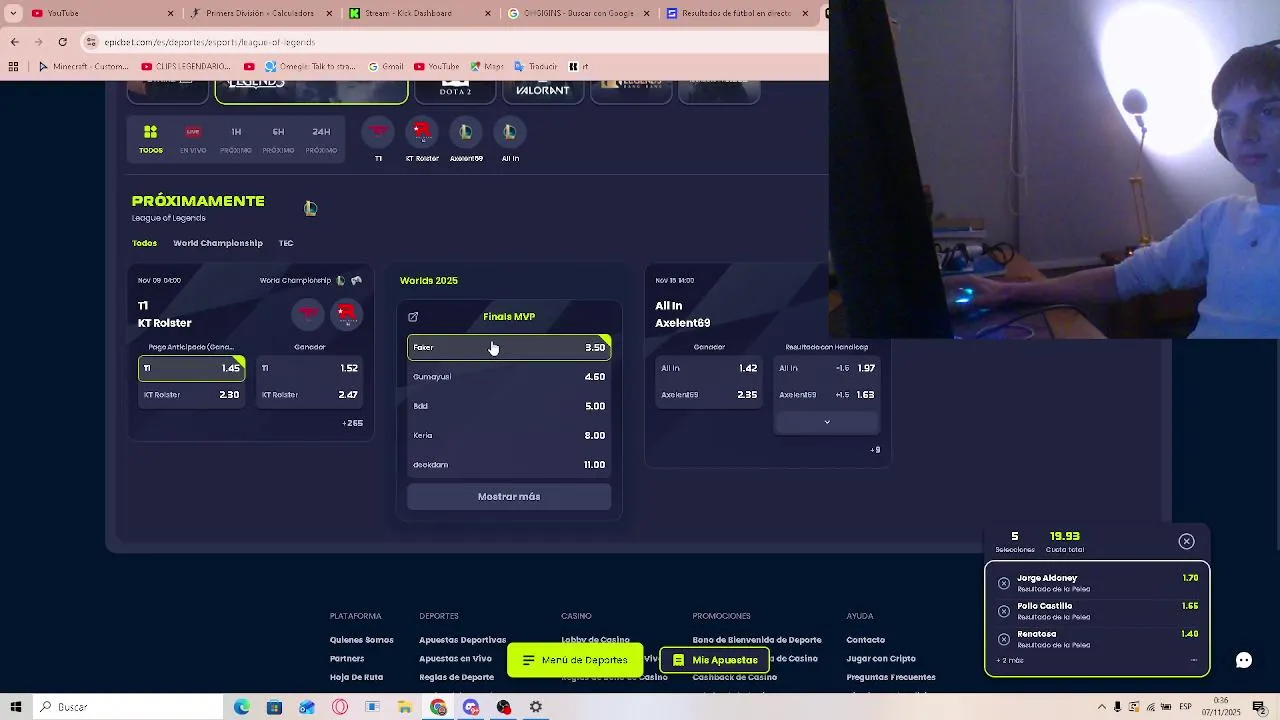Select Gumayusi 4.50 MVP odd

[x=509, y=377]
